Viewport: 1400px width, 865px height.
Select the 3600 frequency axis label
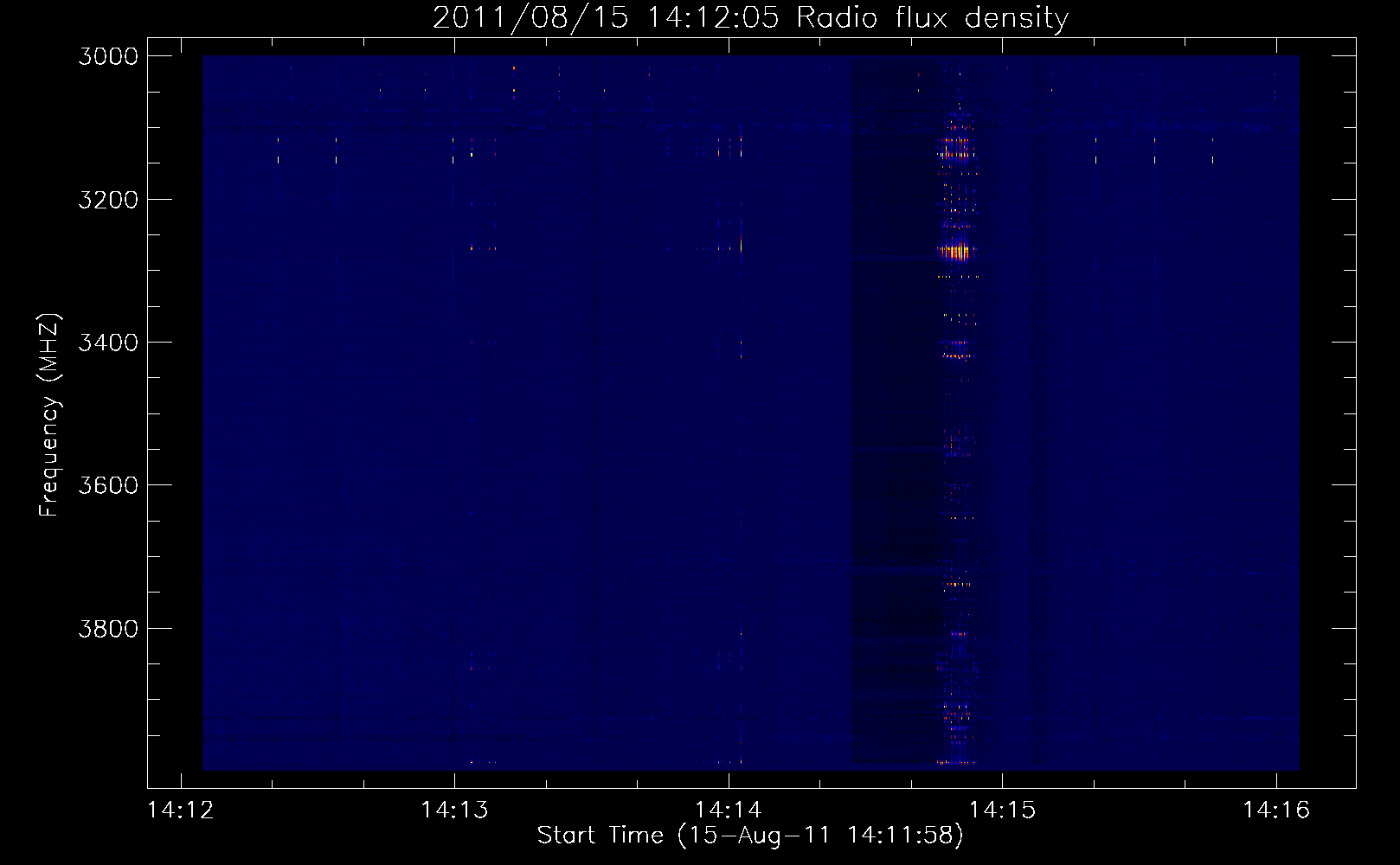[x=108, y=485]
